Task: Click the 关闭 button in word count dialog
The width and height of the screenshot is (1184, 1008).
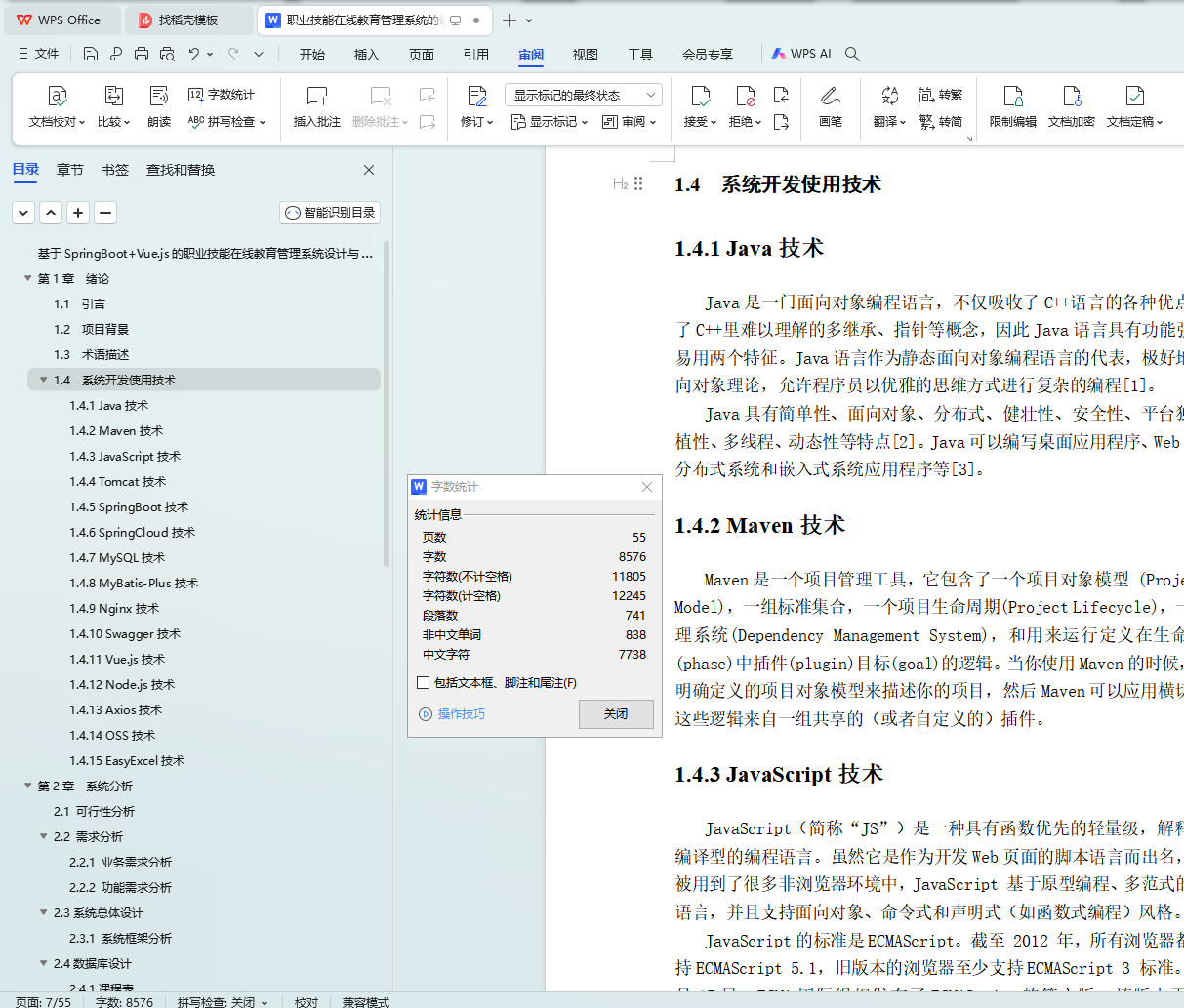Action: click(x=616, y=714)
